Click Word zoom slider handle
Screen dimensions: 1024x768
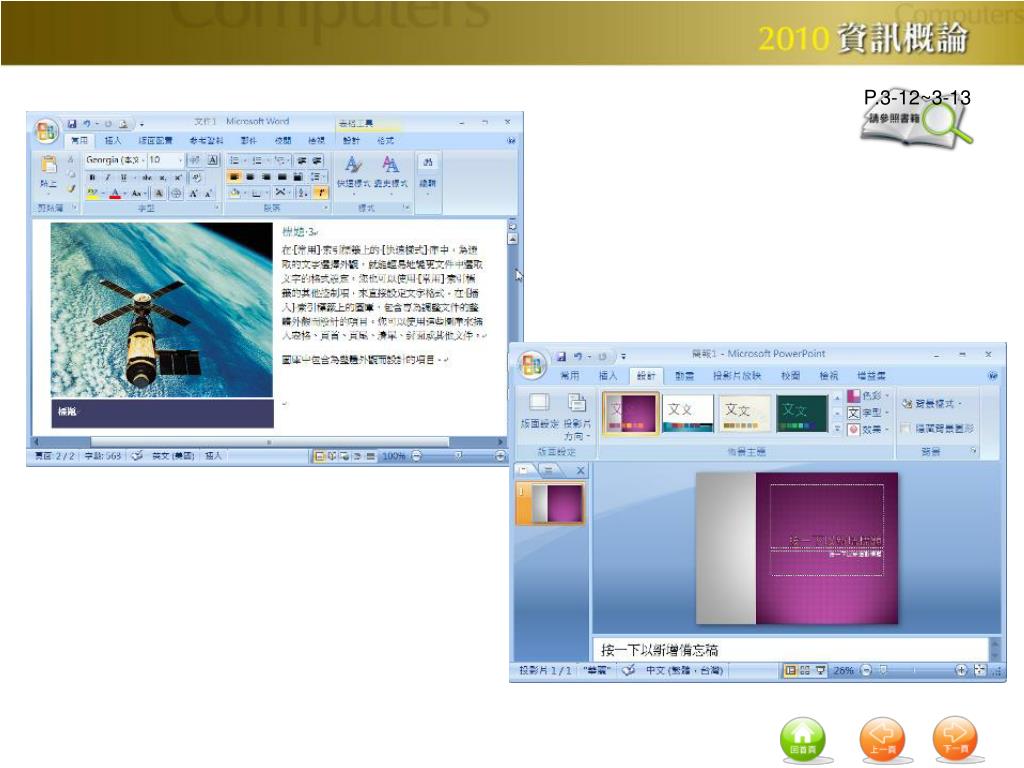pos(458,456)
